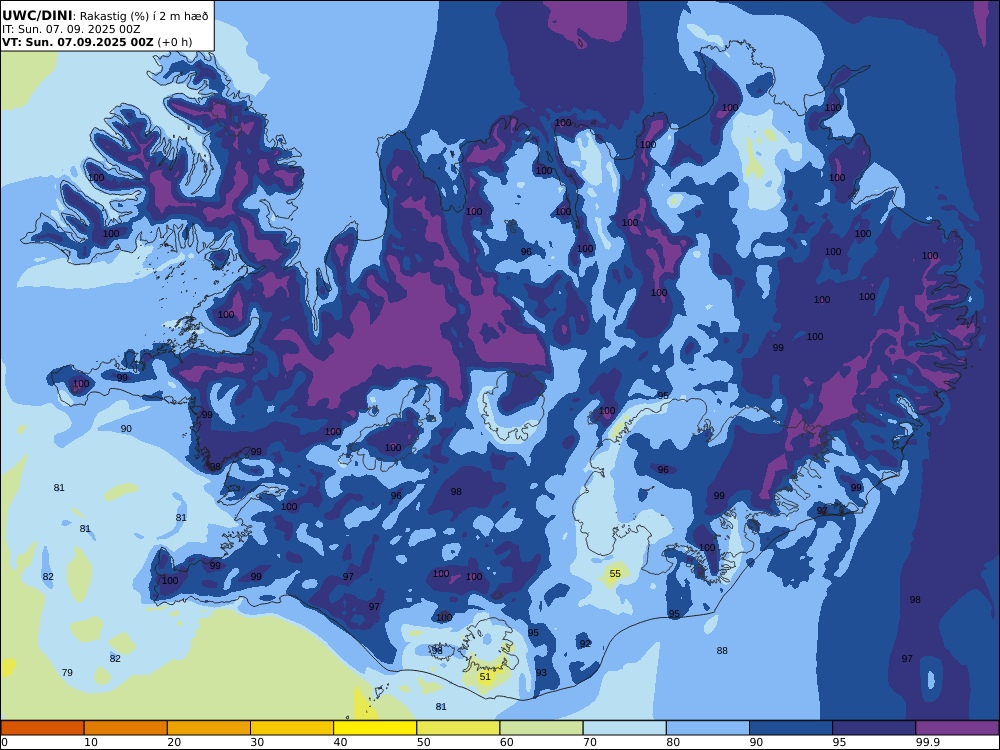This screenshot has height=750, width=1000.
Task: Click the bright yellow 40–50 legend swatch
Action: pos(375,728)
